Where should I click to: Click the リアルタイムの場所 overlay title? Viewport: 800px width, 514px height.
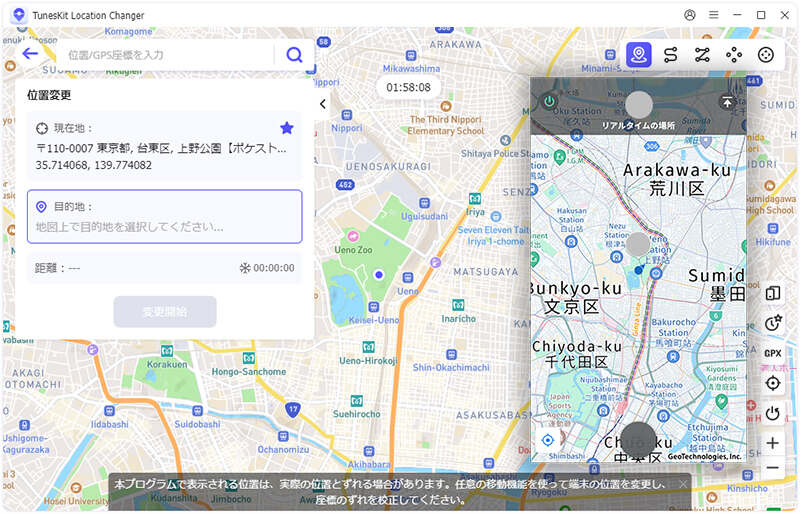click(x=638, y=126)
